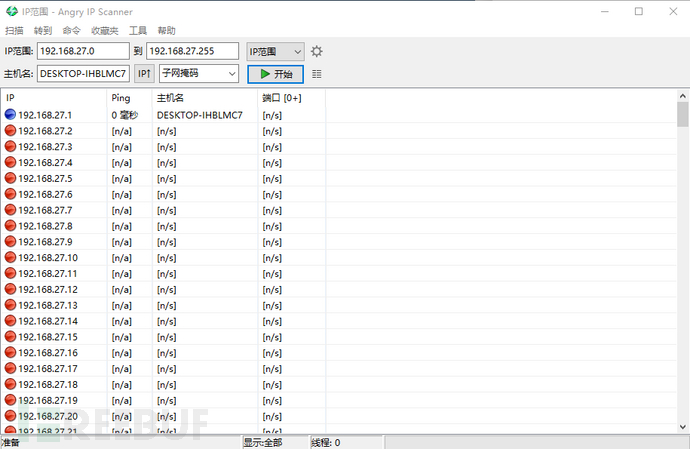
Task: Expand the IP范围 feeder dropdown
Action: (275, 52)
